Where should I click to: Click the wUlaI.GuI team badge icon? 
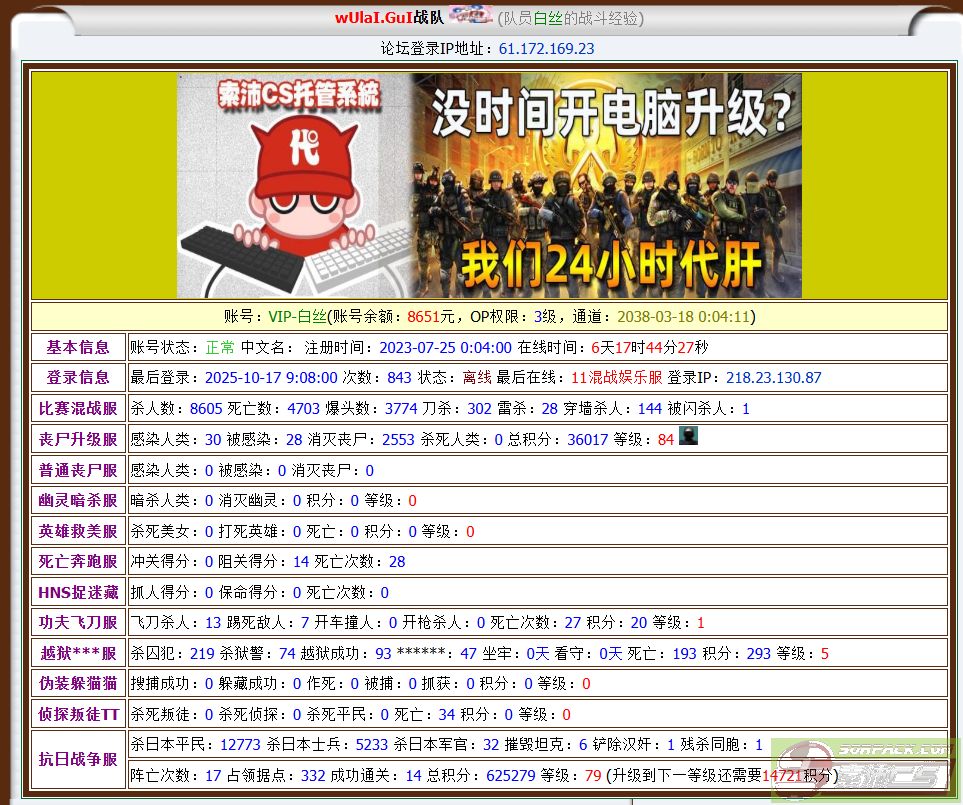coord(470,16)
